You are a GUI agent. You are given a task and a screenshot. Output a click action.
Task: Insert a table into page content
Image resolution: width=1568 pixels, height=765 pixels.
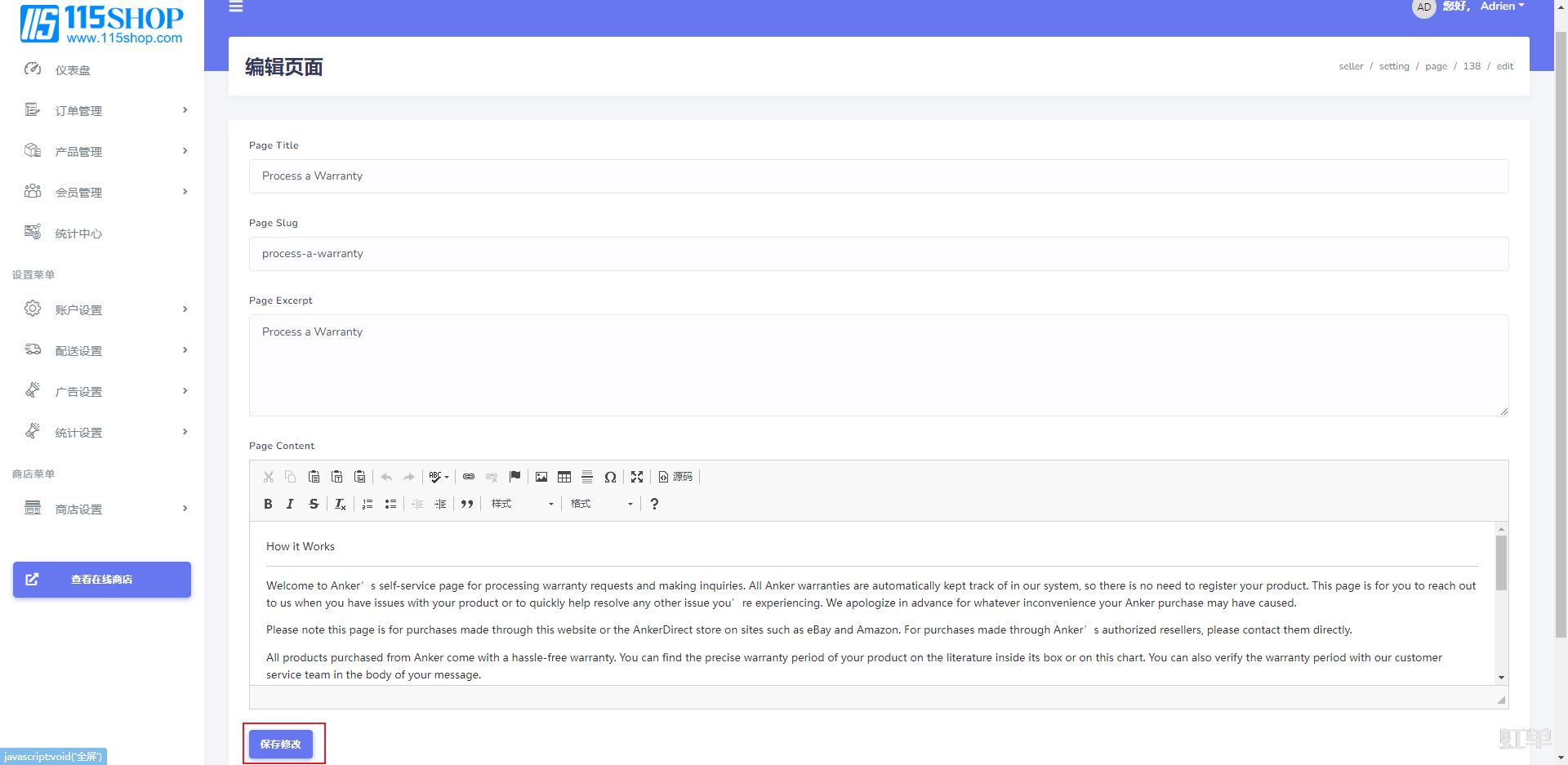pos(564,477)
